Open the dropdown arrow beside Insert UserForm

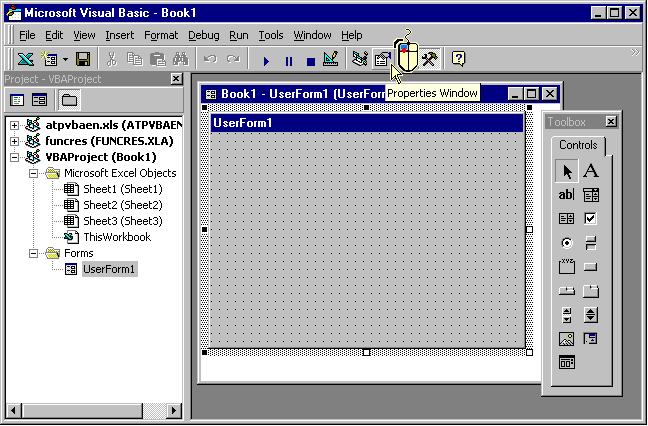coord(65,59)
